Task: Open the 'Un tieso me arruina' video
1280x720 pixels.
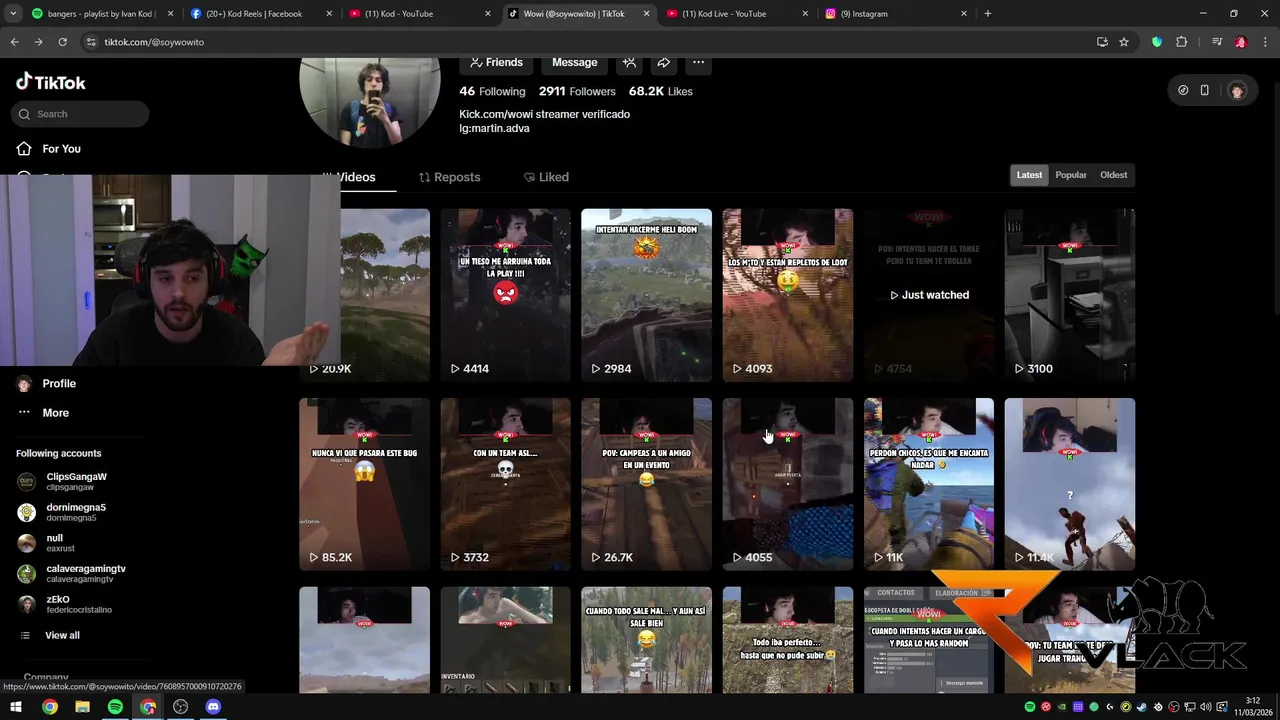Action: coord(505,295)
